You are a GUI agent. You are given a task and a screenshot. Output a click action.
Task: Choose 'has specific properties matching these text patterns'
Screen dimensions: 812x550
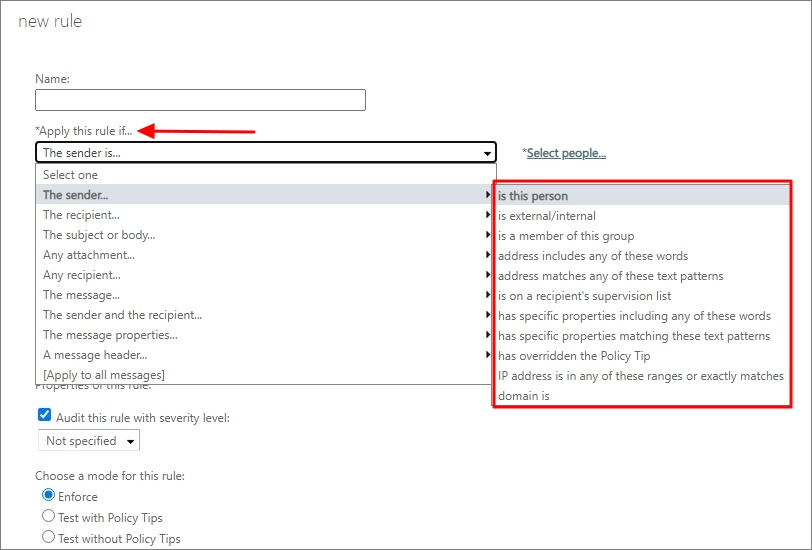tap(642, 336)
